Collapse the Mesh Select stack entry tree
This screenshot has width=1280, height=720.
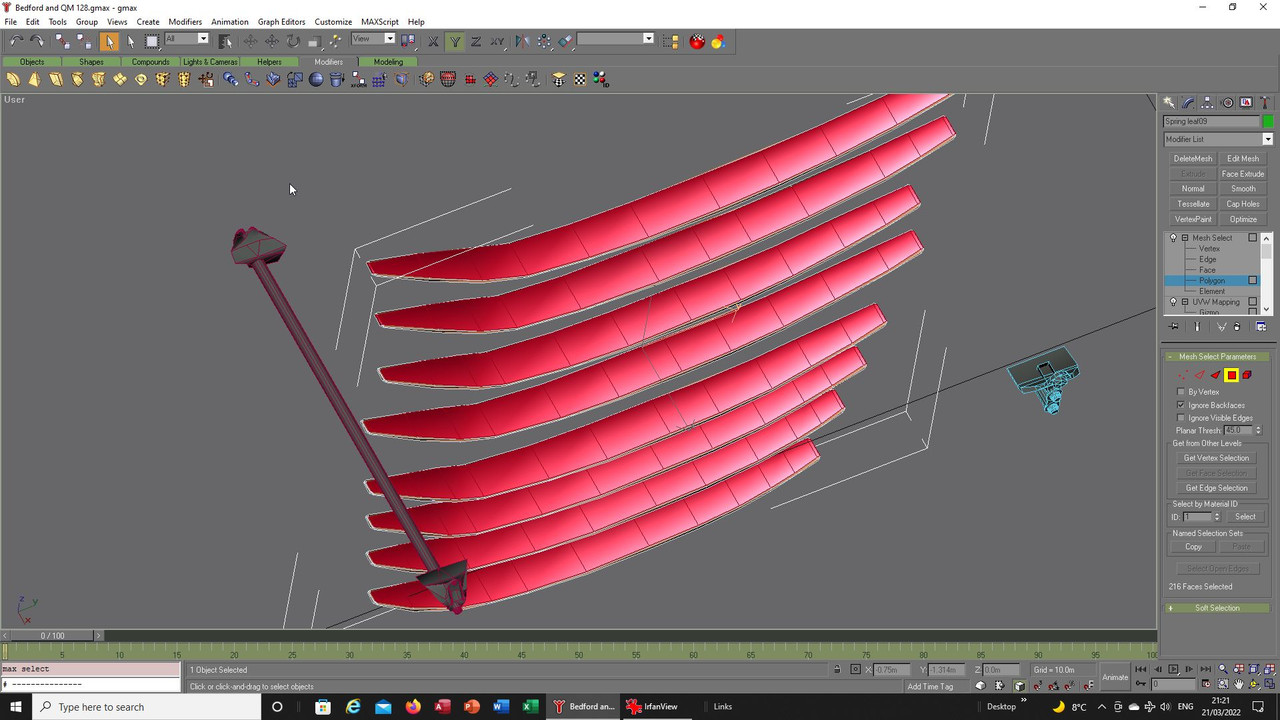tap(1185, 238)
